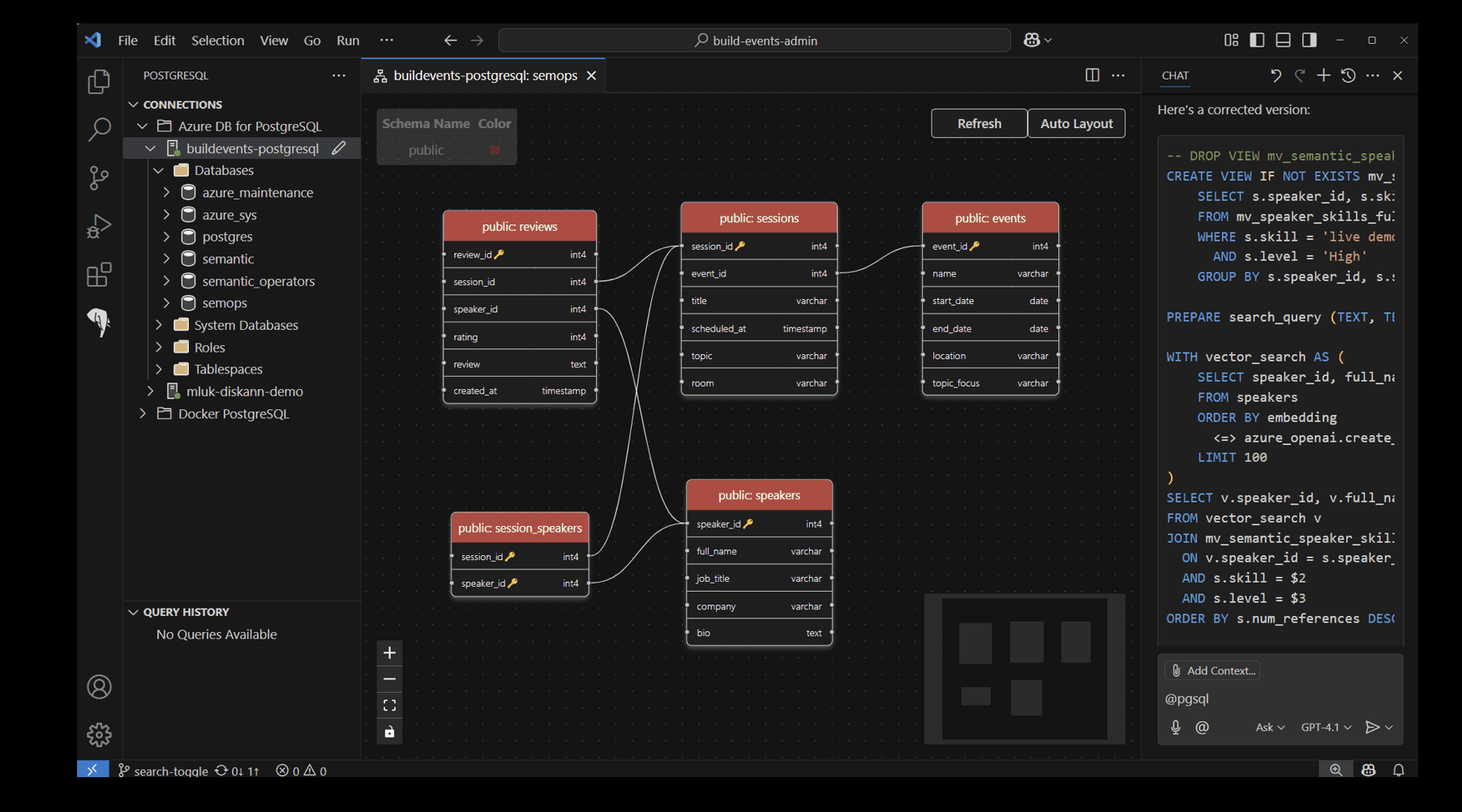The image size is (1462, 812).
Task: Open the Extensions view
Action: coord(98,275)
